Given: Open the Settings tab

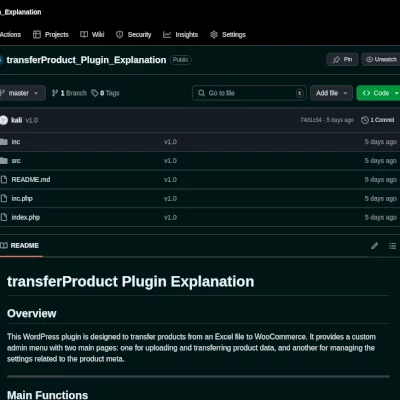Looking at the screenshot, I should point(228,35).
